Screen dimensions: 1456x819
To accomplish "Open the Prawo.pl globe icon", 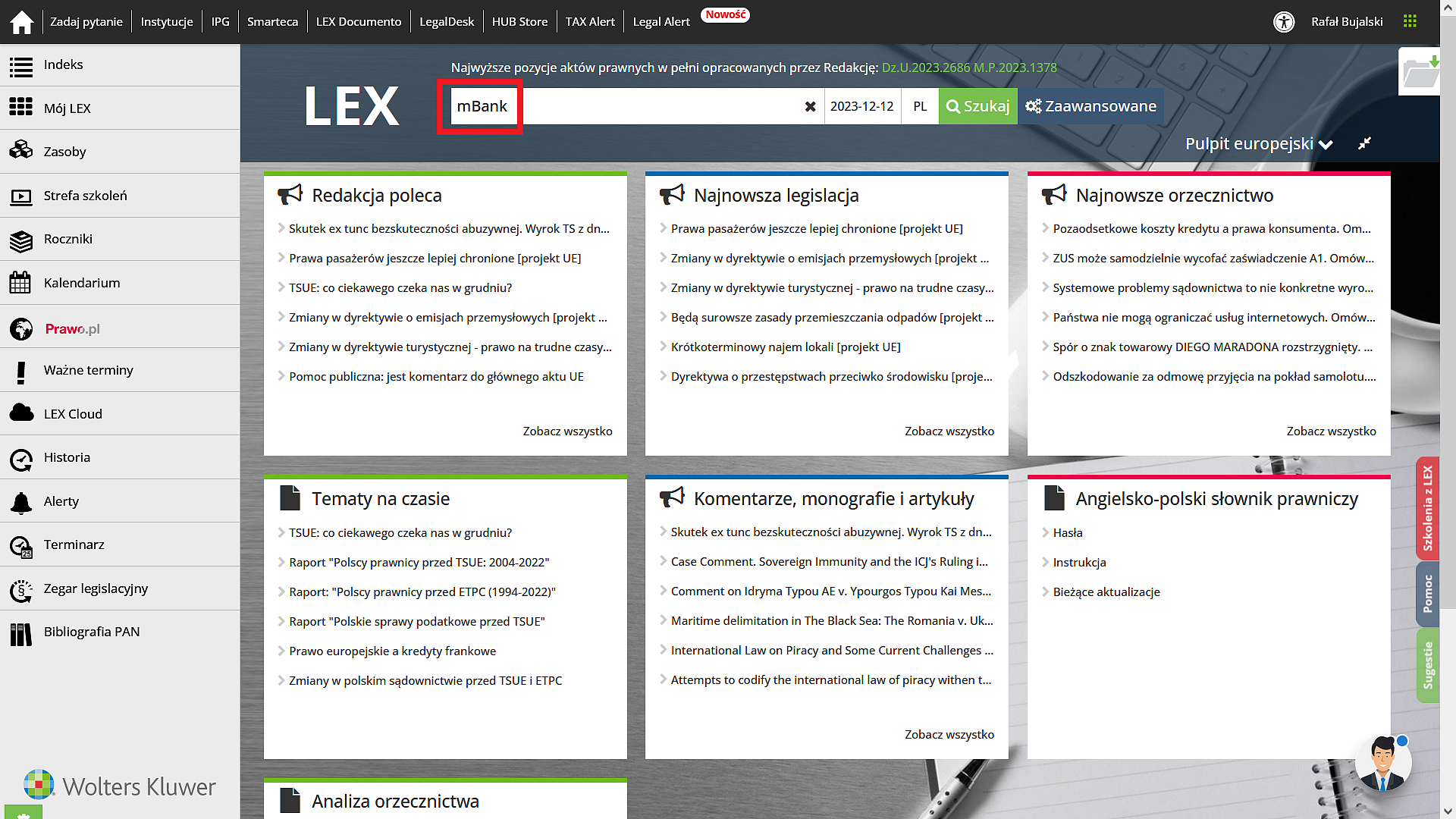I will tap(21, 329).
